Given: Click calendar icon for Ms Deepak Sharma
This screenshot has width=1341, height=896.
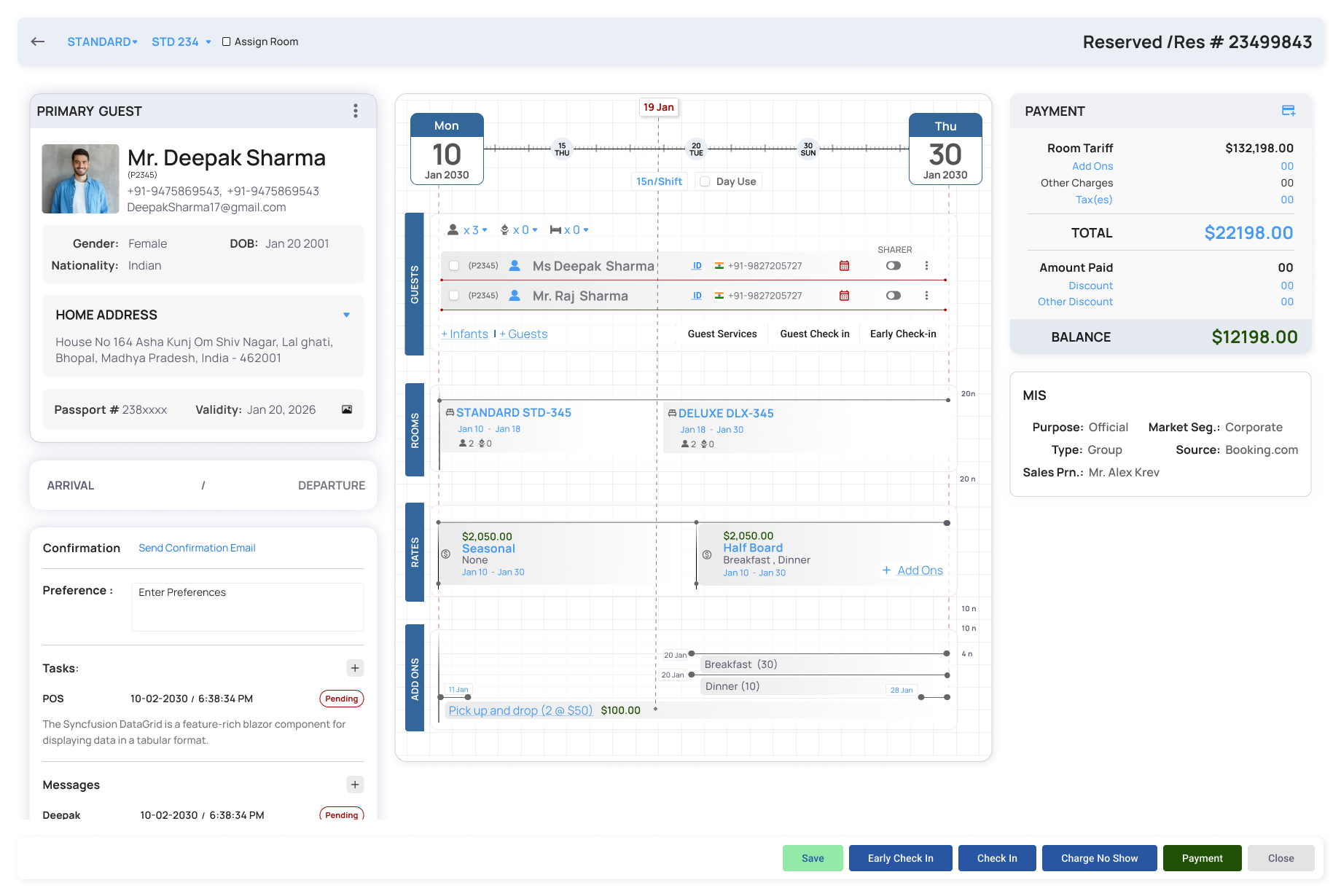Looking at the screenshot, I should tap(844, 266).
